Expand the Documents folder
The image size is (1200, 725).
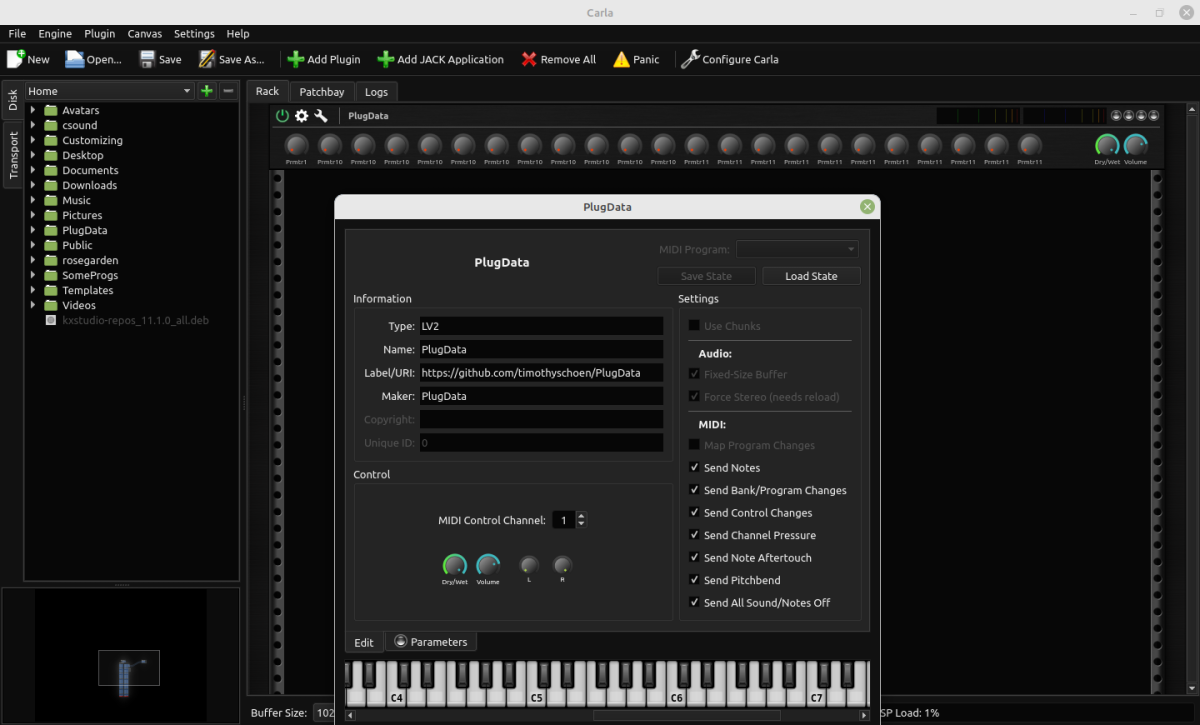(x=33, y=170)
